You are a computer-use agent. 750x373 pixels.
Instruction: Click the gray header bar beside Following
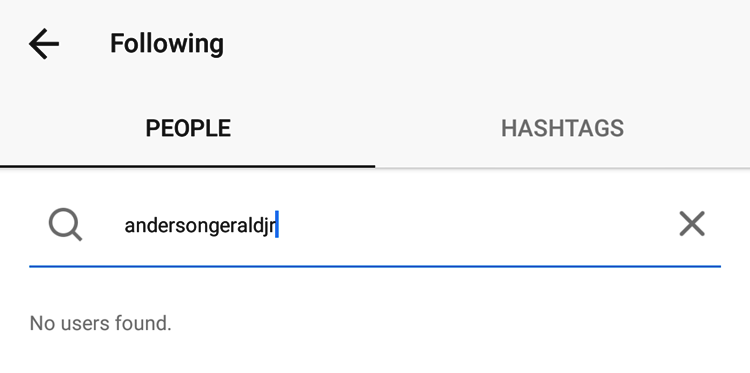click(478, 44)
